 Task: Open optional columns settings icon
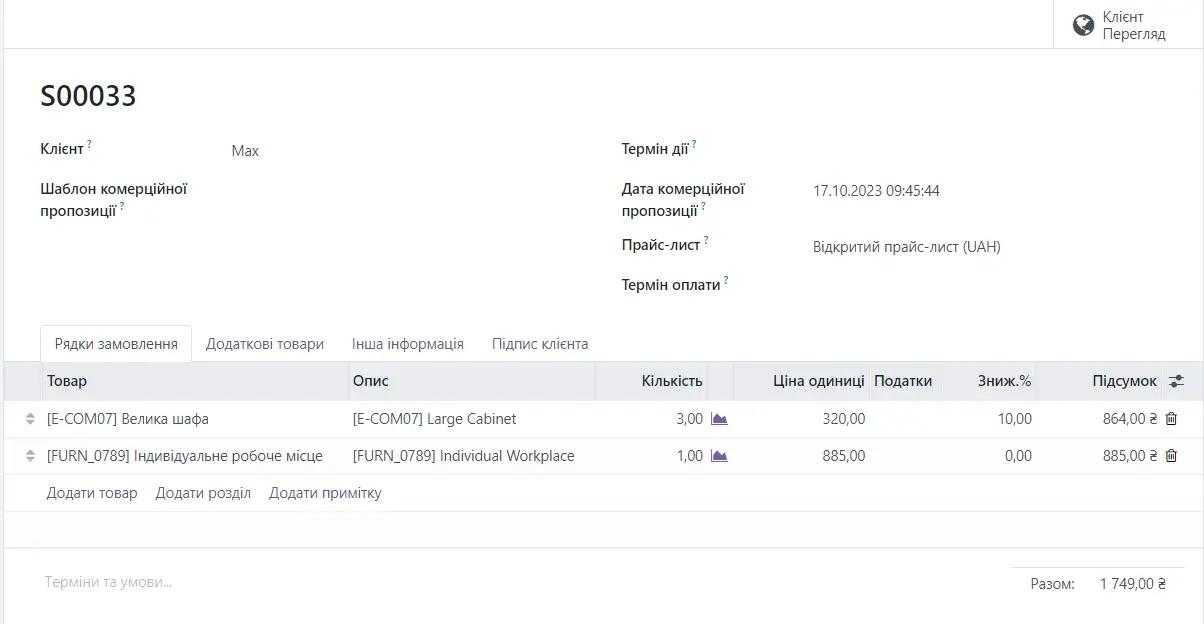(1176, 381)
